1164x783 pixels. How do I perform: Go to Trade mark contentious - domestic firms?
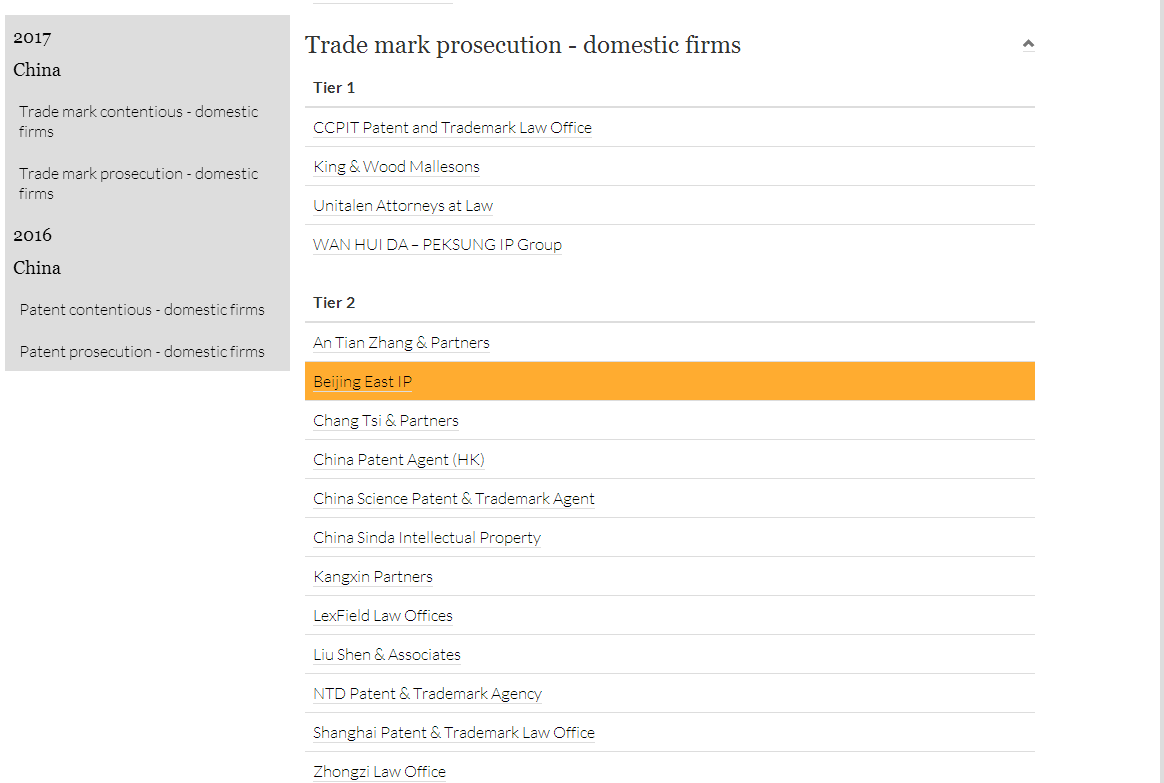139,121
